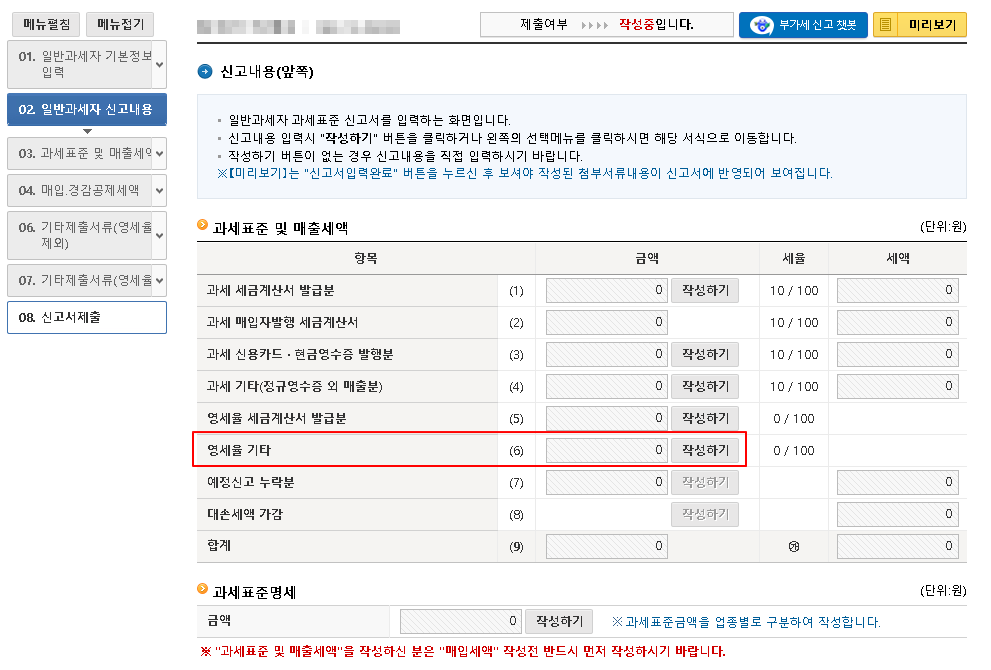
Task: Click the 세액 field for 과세 신용카드·현금영수증 발행분
Action: (897, 355)
